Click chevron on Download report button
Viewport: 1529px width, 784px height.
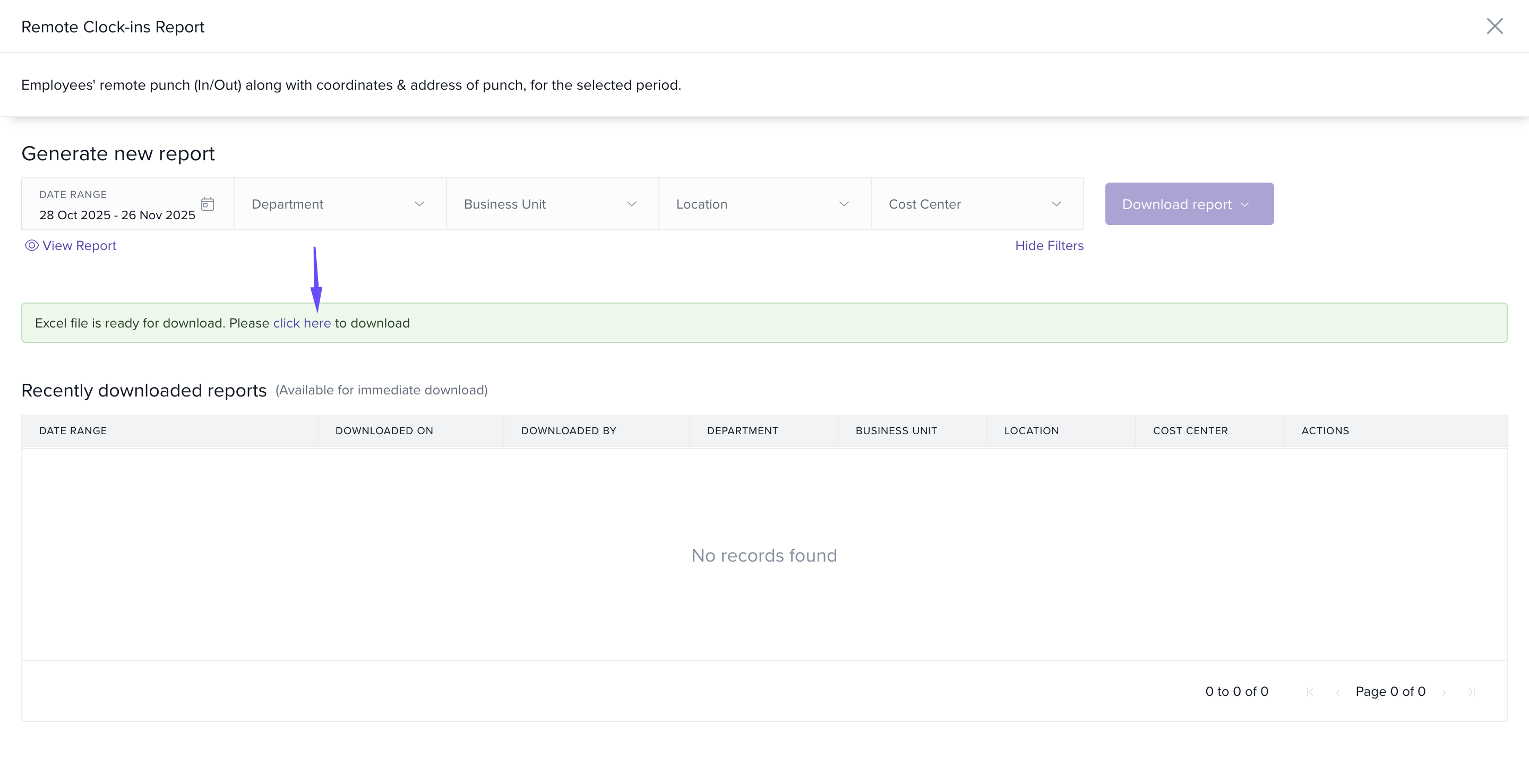click(x=1245, y=205)
